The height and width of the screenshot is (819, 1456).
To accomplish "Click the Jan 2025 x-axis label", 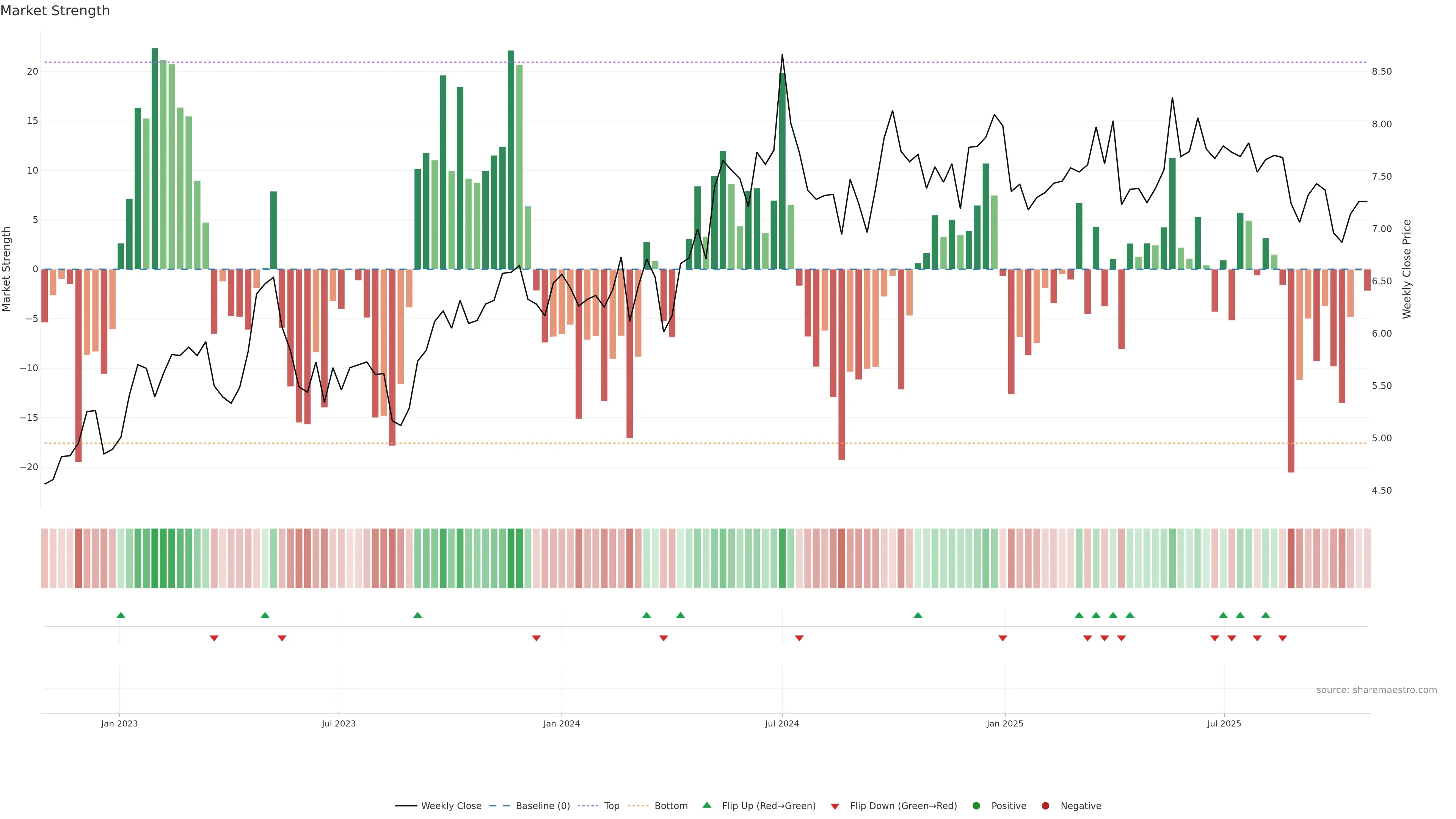I will 1005,723.
